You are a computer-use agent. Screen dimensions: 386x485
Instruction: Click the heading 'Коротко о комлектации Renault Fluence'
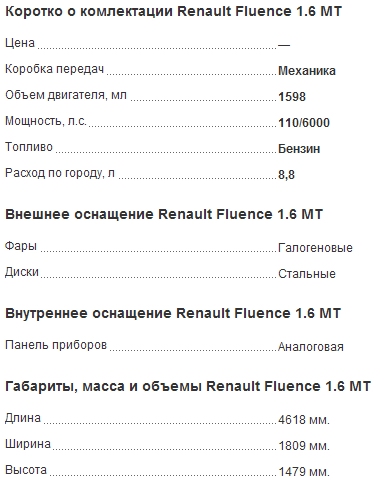click(174, 11)
